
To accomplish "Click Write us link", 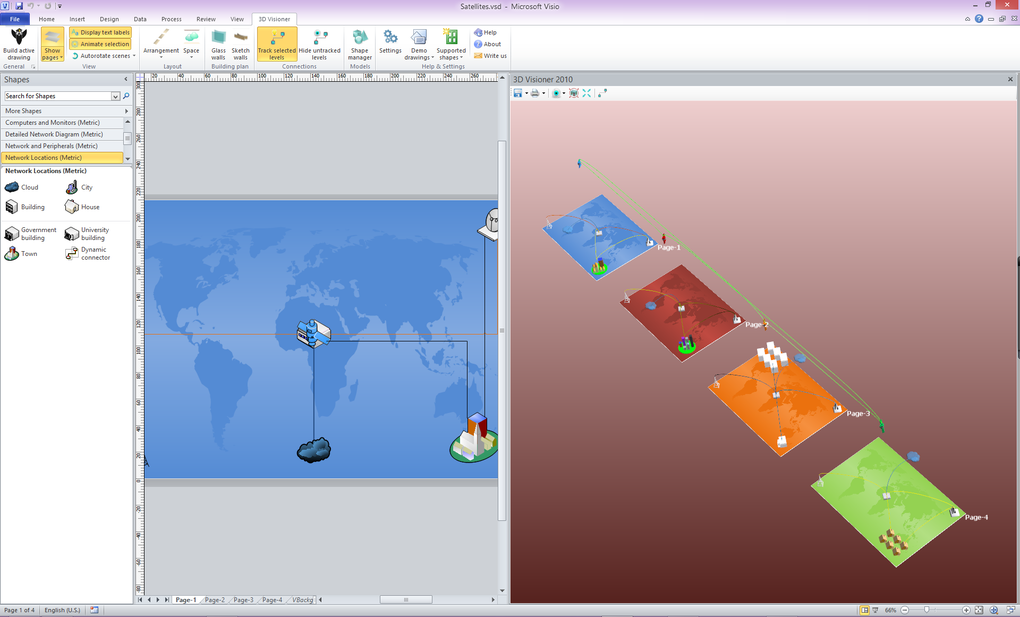I will tap(490, 56).
